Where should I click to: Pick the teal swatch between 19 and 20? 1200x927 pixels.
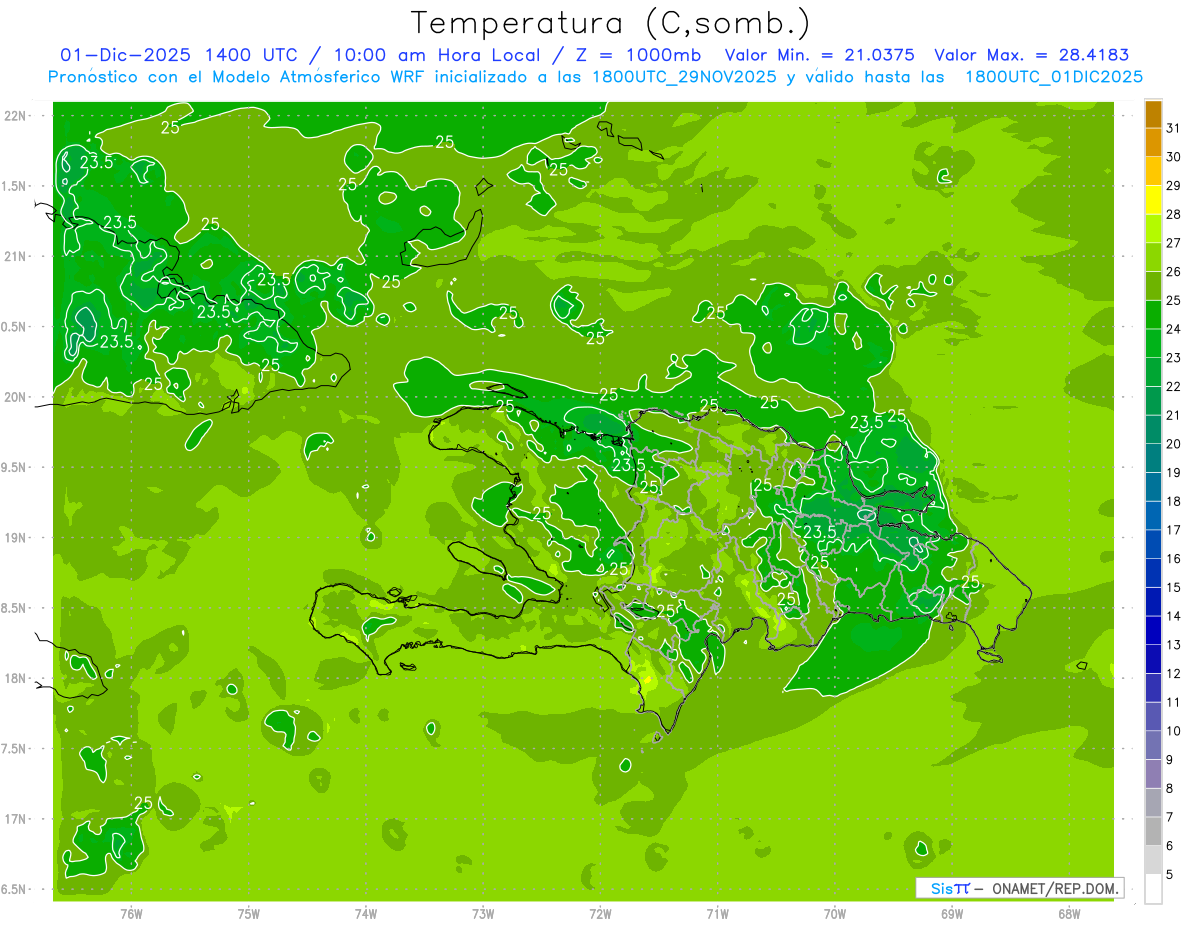point(1153,458)
